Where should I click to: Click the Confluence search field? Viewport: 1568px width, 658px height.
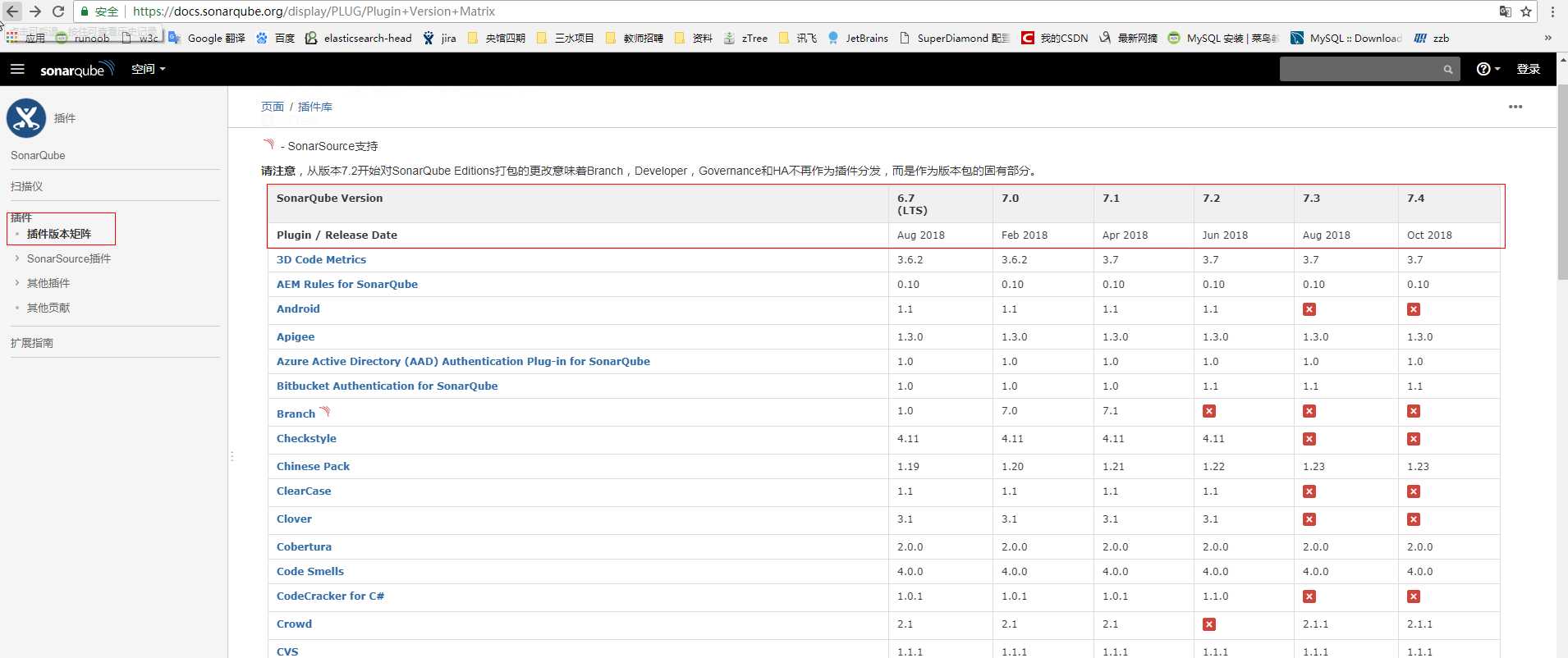tap(1369, 69)
